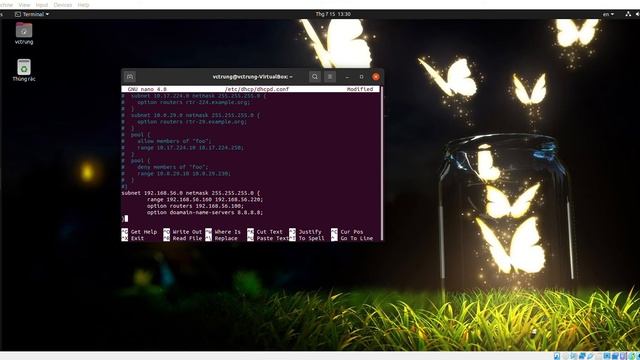The width and height of the screenshot is (640, 360).
Task: Click the Modified status in nano header
Action: (x=360, y=89)
